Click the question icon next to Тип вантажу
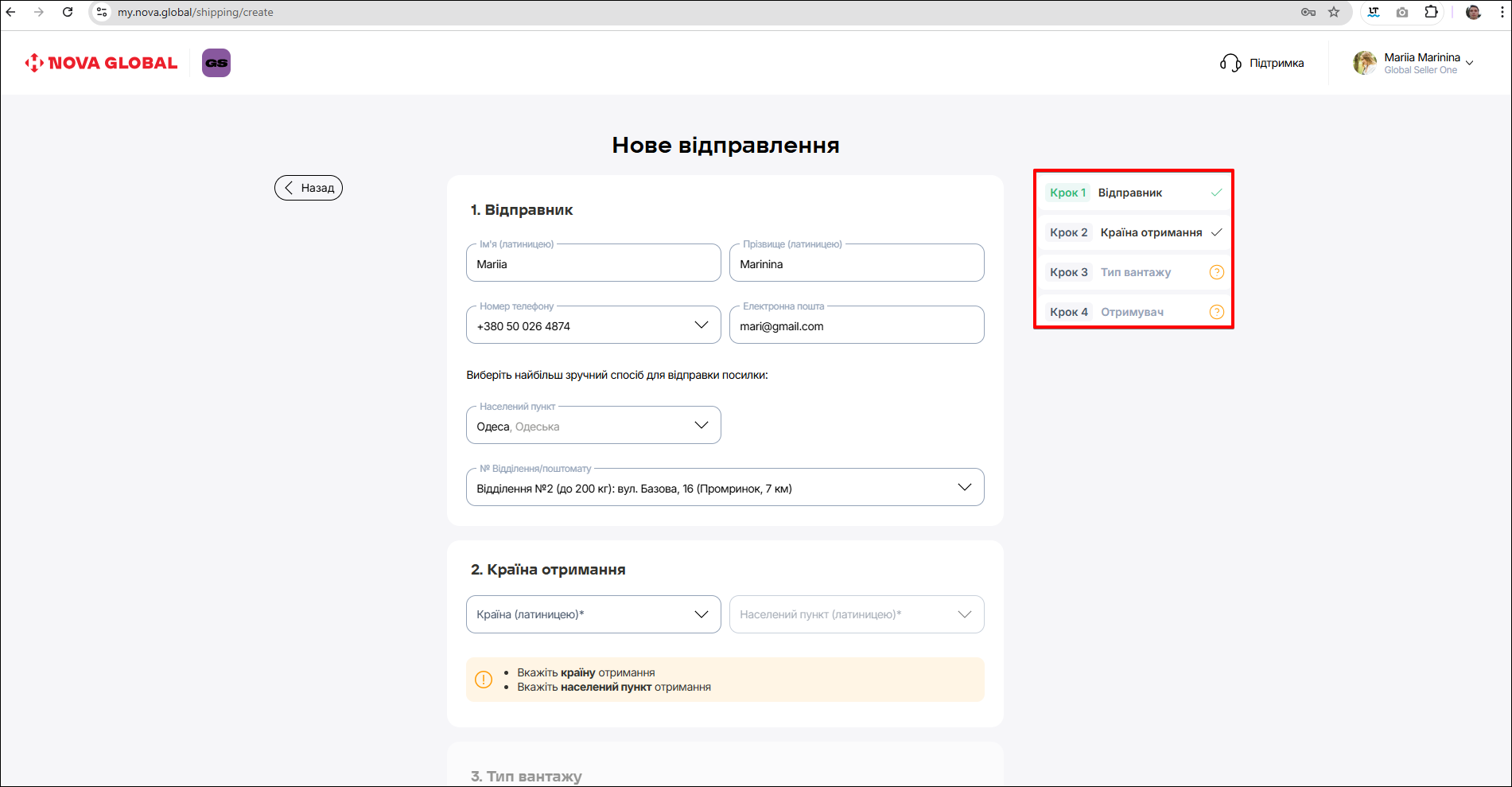Screen dimensions: 1512x787 tap(1216, 272)
